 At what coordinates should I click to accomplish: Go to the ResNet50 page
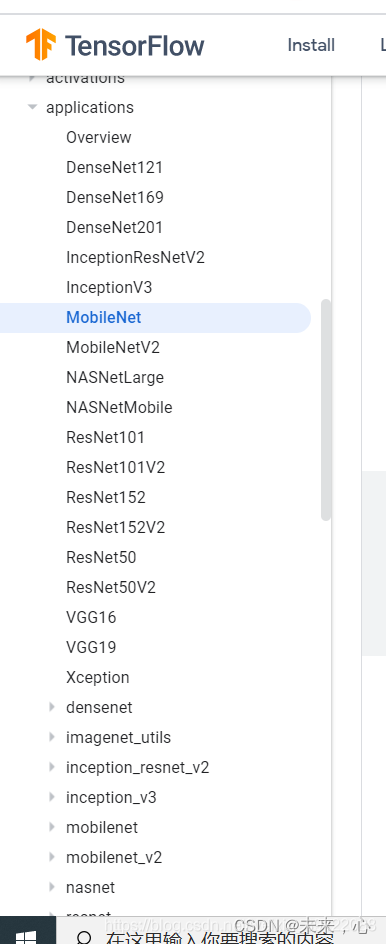[x=101, y=557]
